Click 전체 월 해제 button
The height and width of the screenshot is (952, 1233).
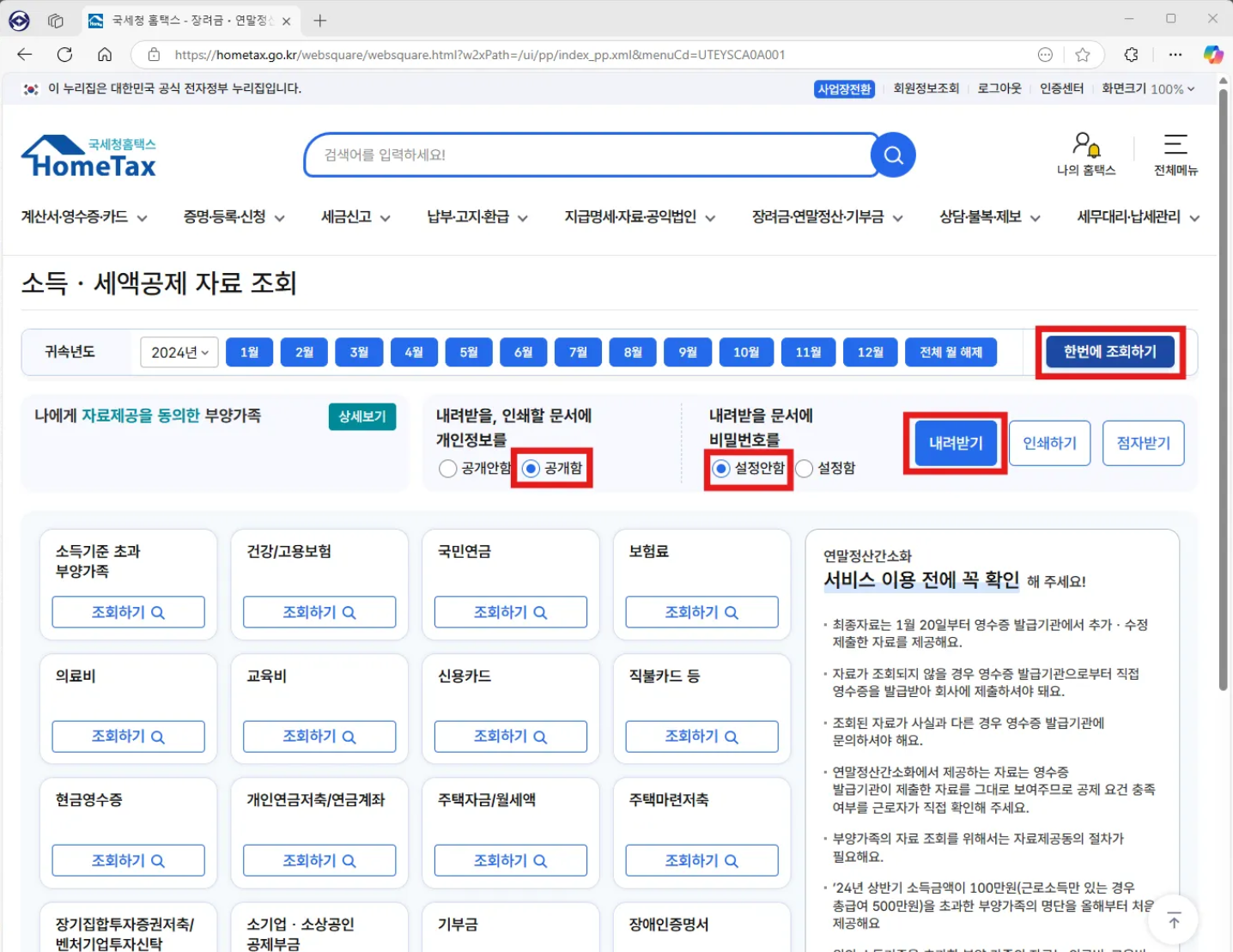[x=951, y=352]
